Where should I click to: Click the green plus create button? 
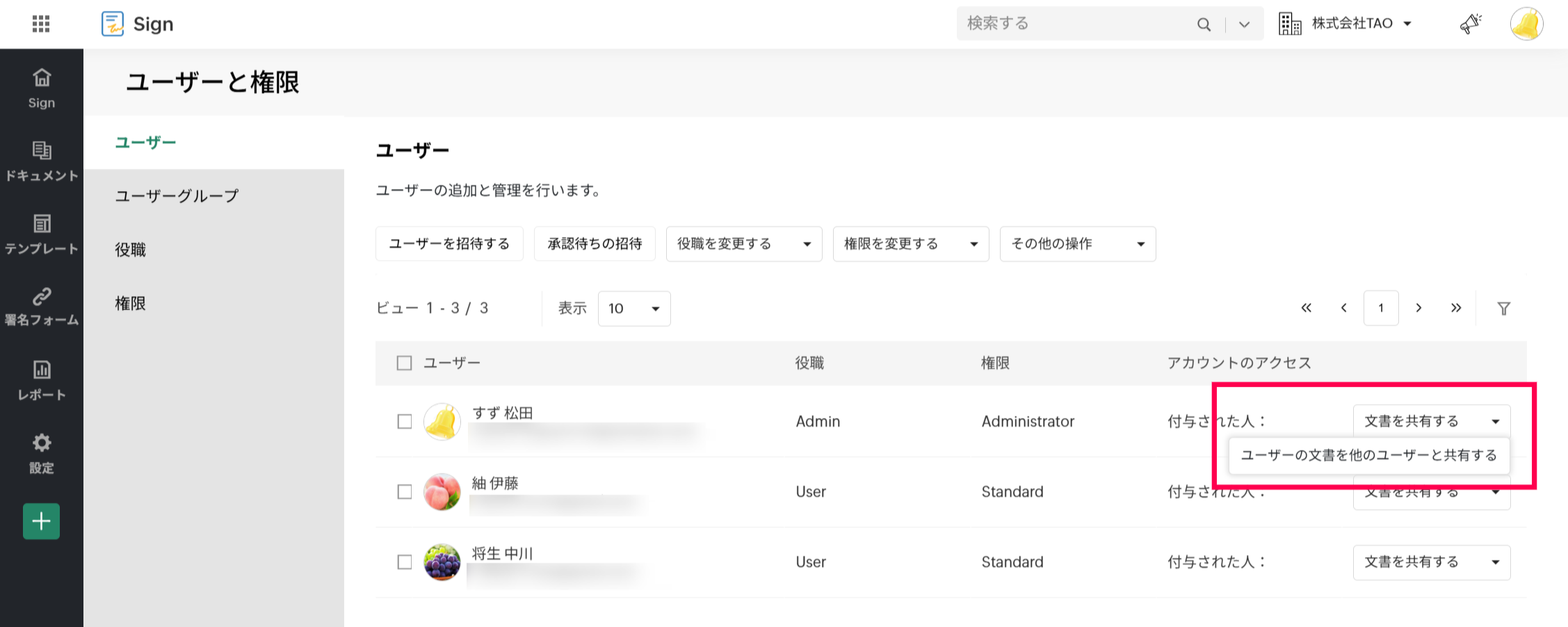click(42, 521)
